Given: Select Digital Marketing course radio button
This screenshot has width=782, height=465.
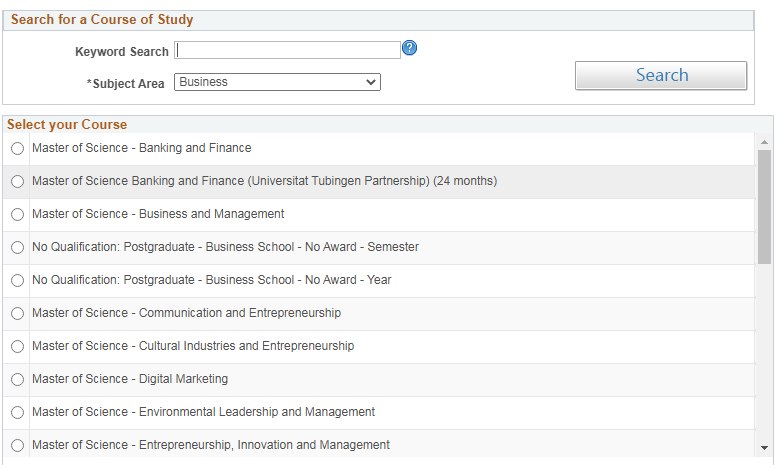Looking at the screenshot, I should (17, 379).
